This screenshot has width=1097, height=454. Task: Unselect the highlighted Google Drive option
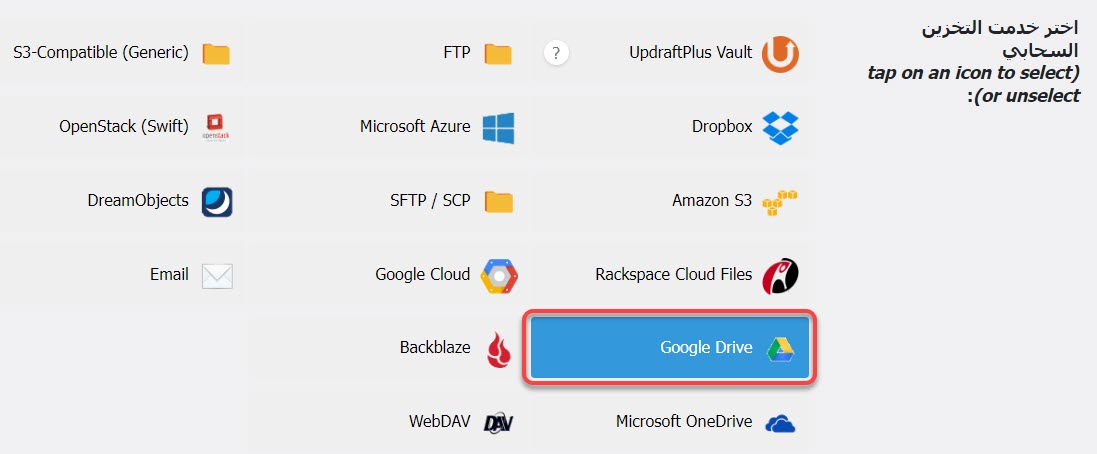click(x=669, y=348)
